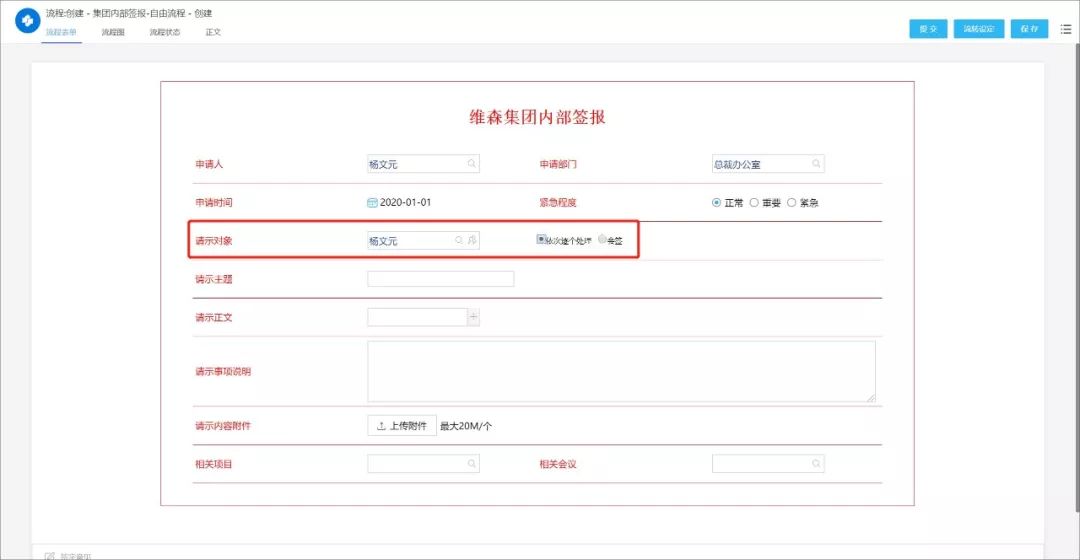Select 重要 urgency radio button
Screen dimensions: 1080x560
click(x=754, y=203)
